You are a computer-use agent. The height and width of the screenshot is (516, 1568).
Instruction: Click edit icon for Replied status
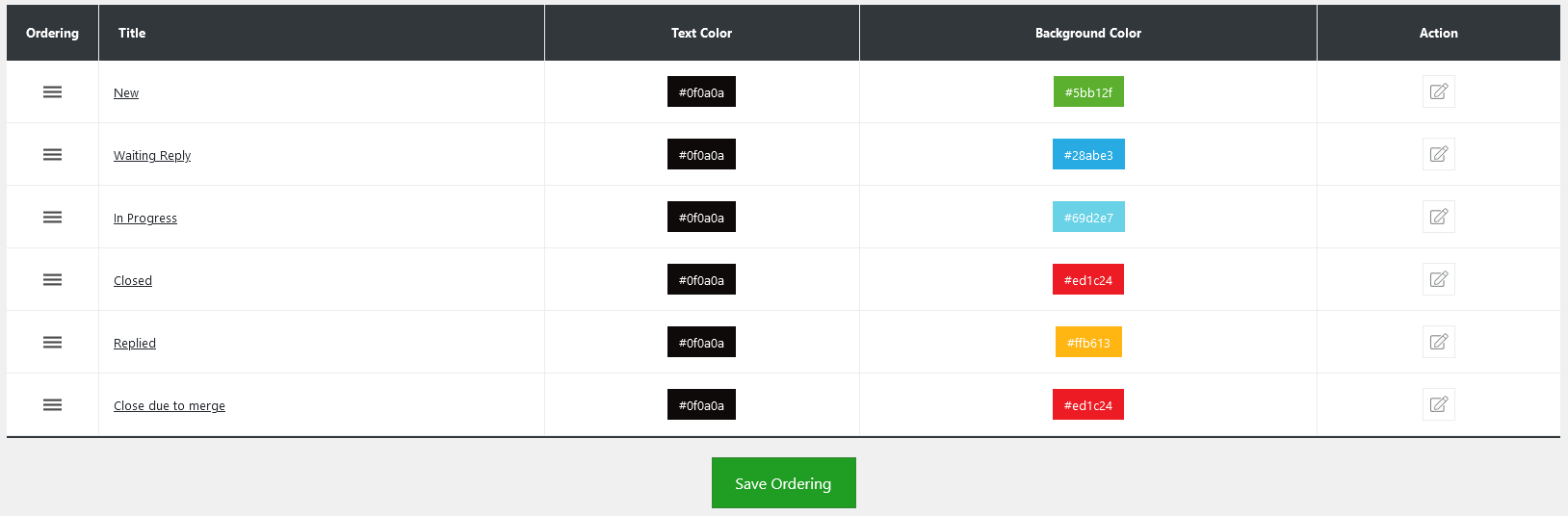pyautogui.click(x=1438, y=342)
